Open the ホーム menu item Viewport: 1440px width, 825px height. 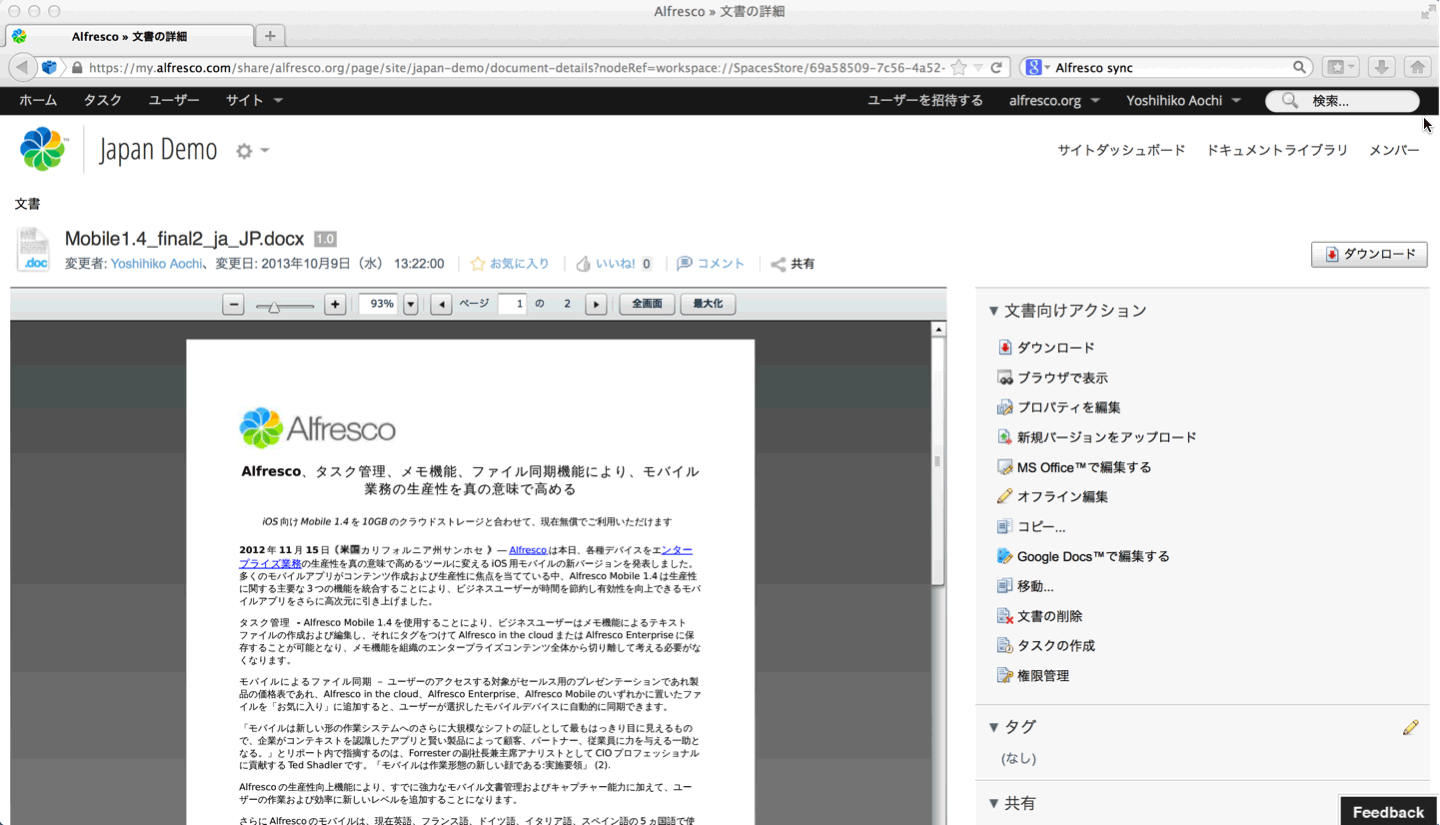(38, 100)
